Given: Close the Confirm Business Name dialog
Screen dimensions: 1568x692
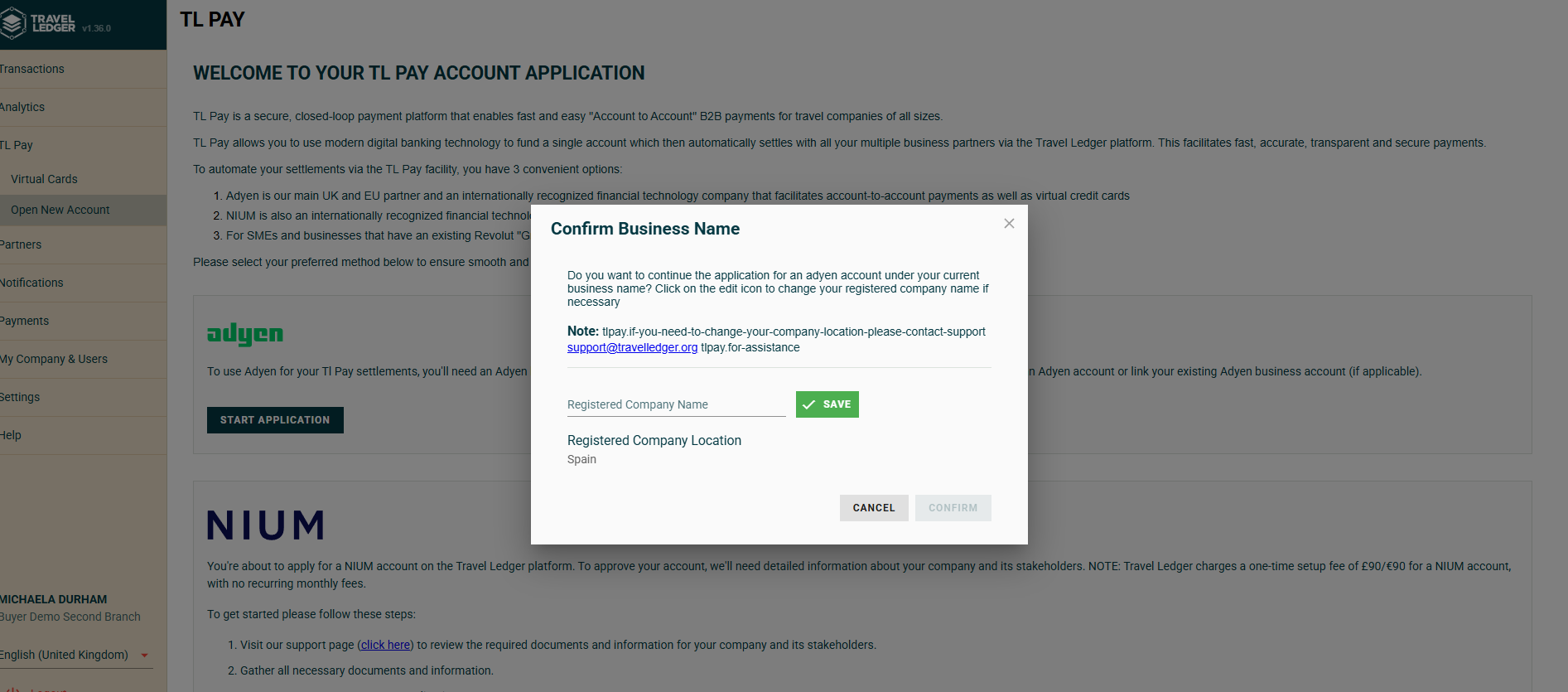Looking at the screenshot, I should [1009, 224].
